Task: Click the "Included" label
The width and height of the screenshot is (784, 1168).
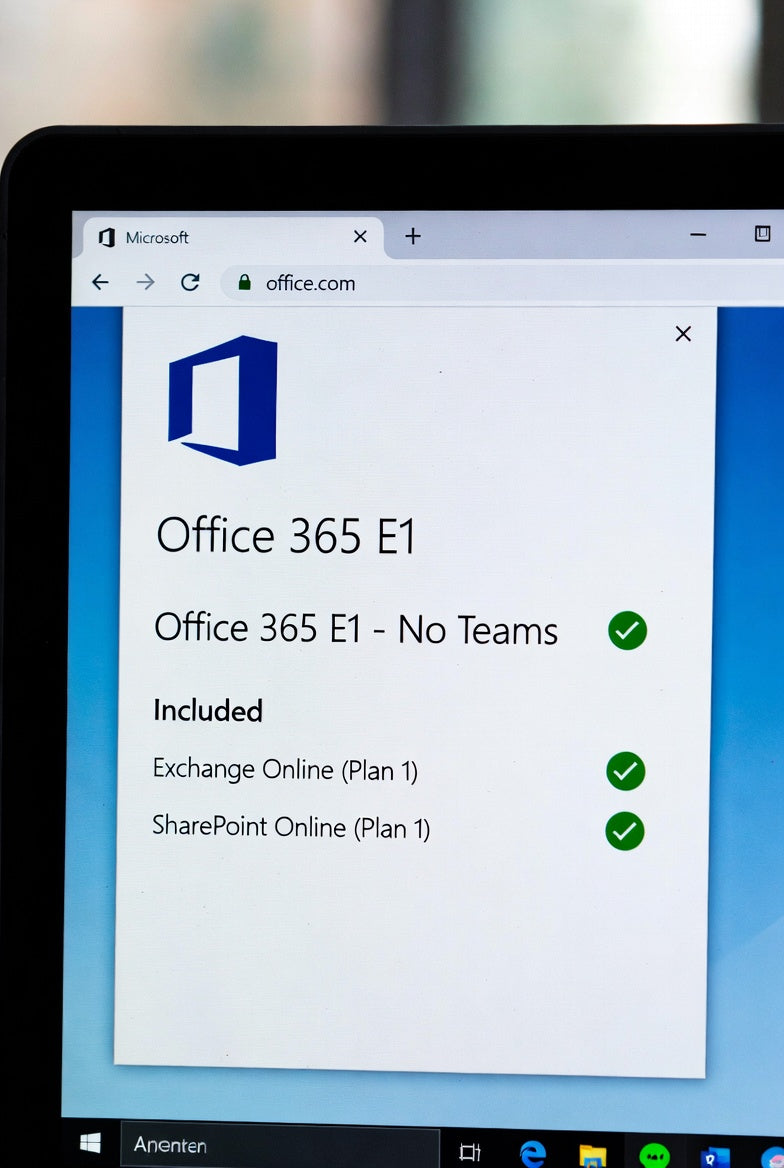Action: point(208,710)
